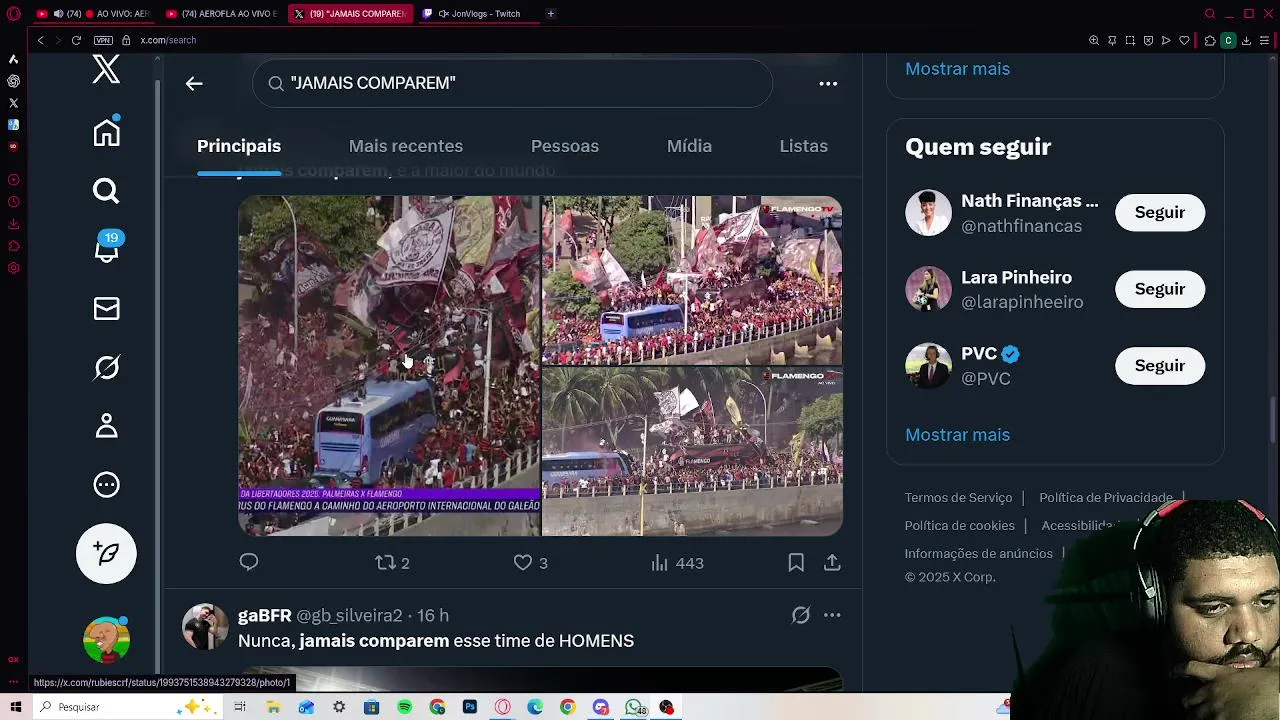The image size is (1280, 720).
Task: Open @gb_silveira2 handle link
Action: [x=349, y=615]
